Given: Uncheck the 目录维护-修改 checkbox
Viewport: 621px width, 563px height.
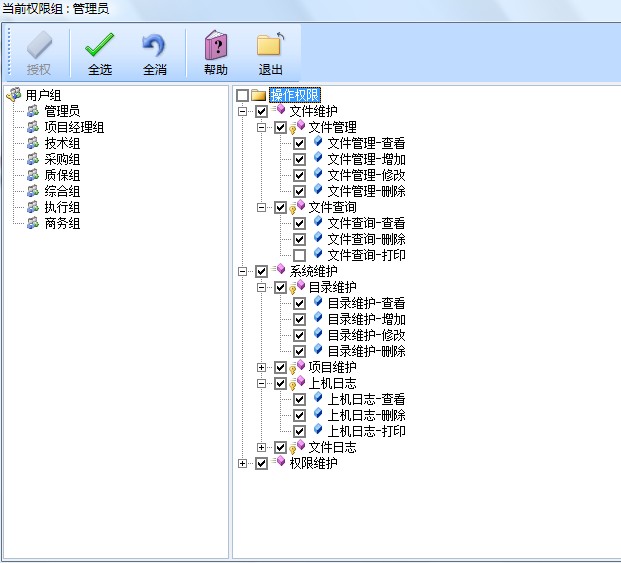Looking at the screenshot, I should coord(299,335).
